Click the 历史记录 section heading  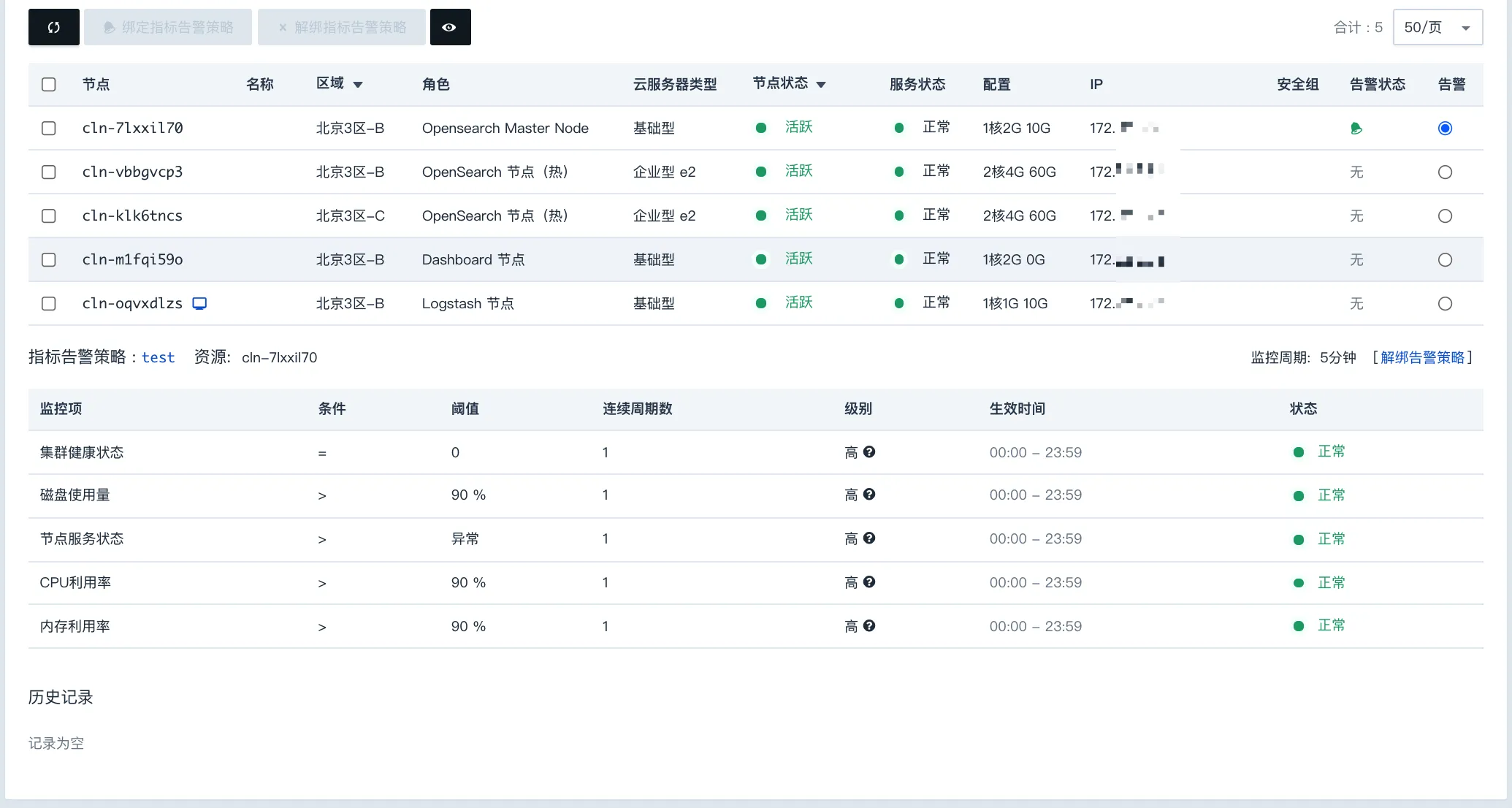coord(61,697)
